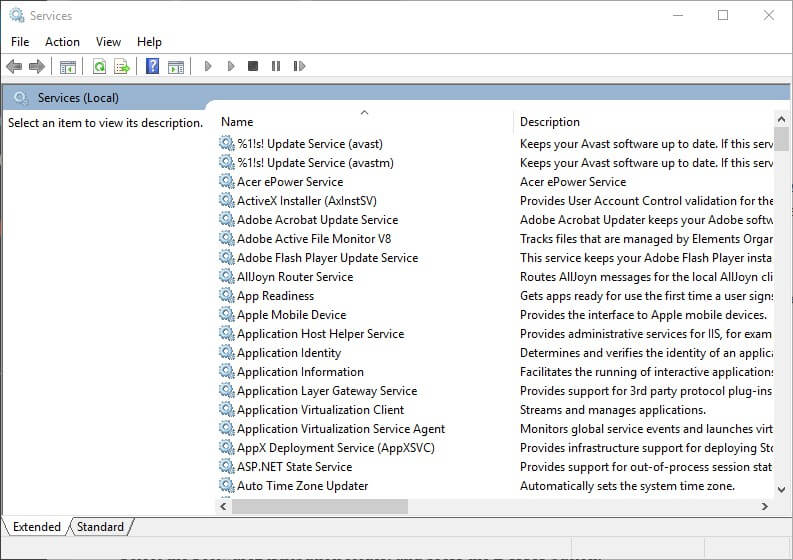Image resolution: width=793 pixels, height=560 pixels.
Task: Click the Start Service play icon
Action: 207,66
